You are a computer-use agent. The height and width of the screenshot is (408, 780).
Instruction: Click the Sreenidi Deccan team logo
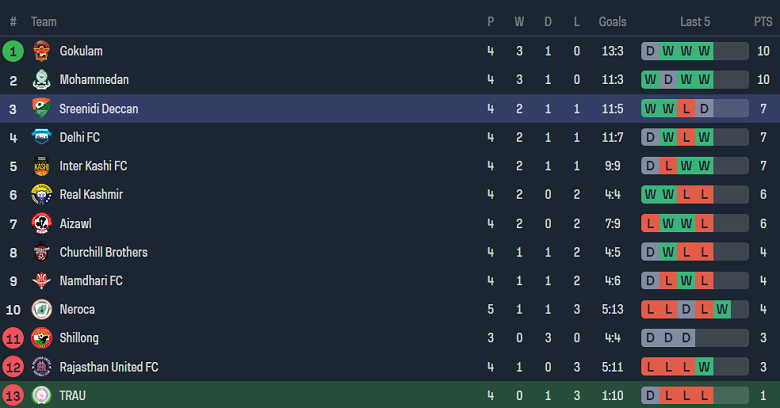tap(41, 109)
